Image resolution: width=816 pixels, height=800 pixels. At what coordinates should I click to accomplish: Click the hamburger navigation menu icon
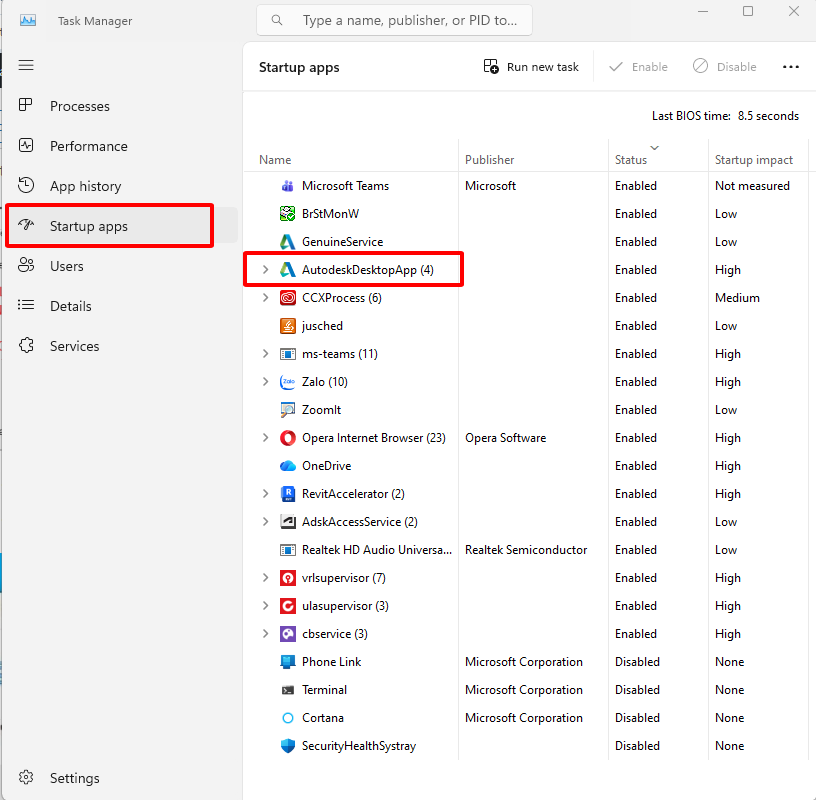click(x=26, y=65)
